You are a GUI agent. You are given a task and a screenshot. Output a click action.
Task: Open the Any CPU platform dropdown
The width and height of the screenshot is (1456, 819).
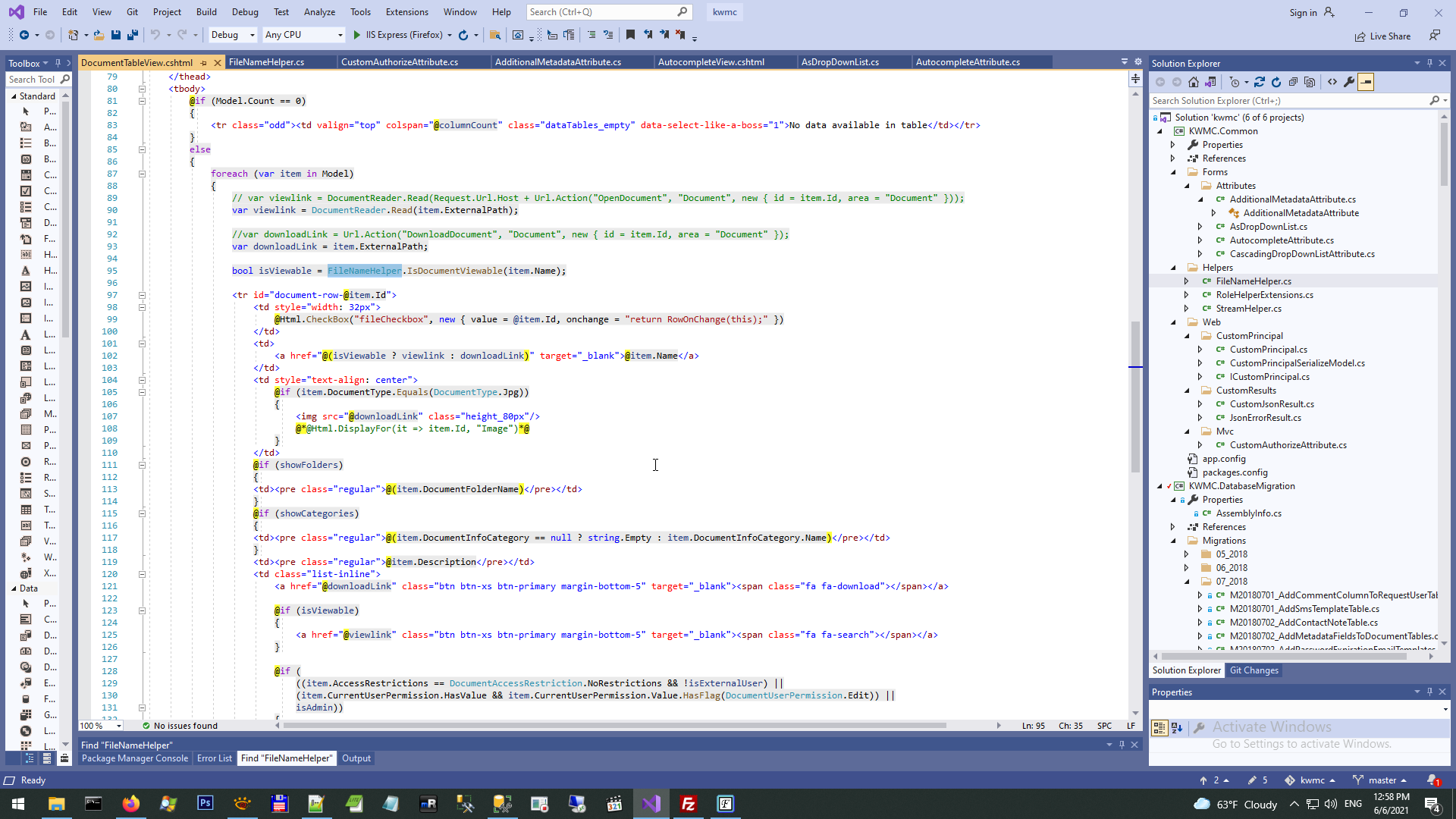point(303,35)
